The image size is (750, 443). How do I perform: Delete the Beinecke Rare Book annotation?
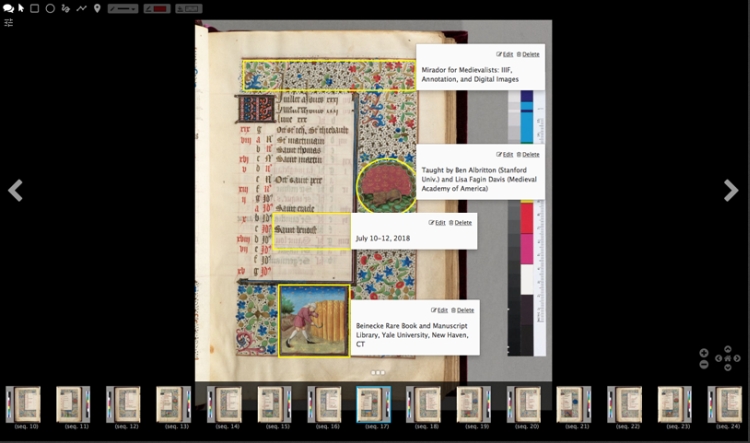click(463, 310)
